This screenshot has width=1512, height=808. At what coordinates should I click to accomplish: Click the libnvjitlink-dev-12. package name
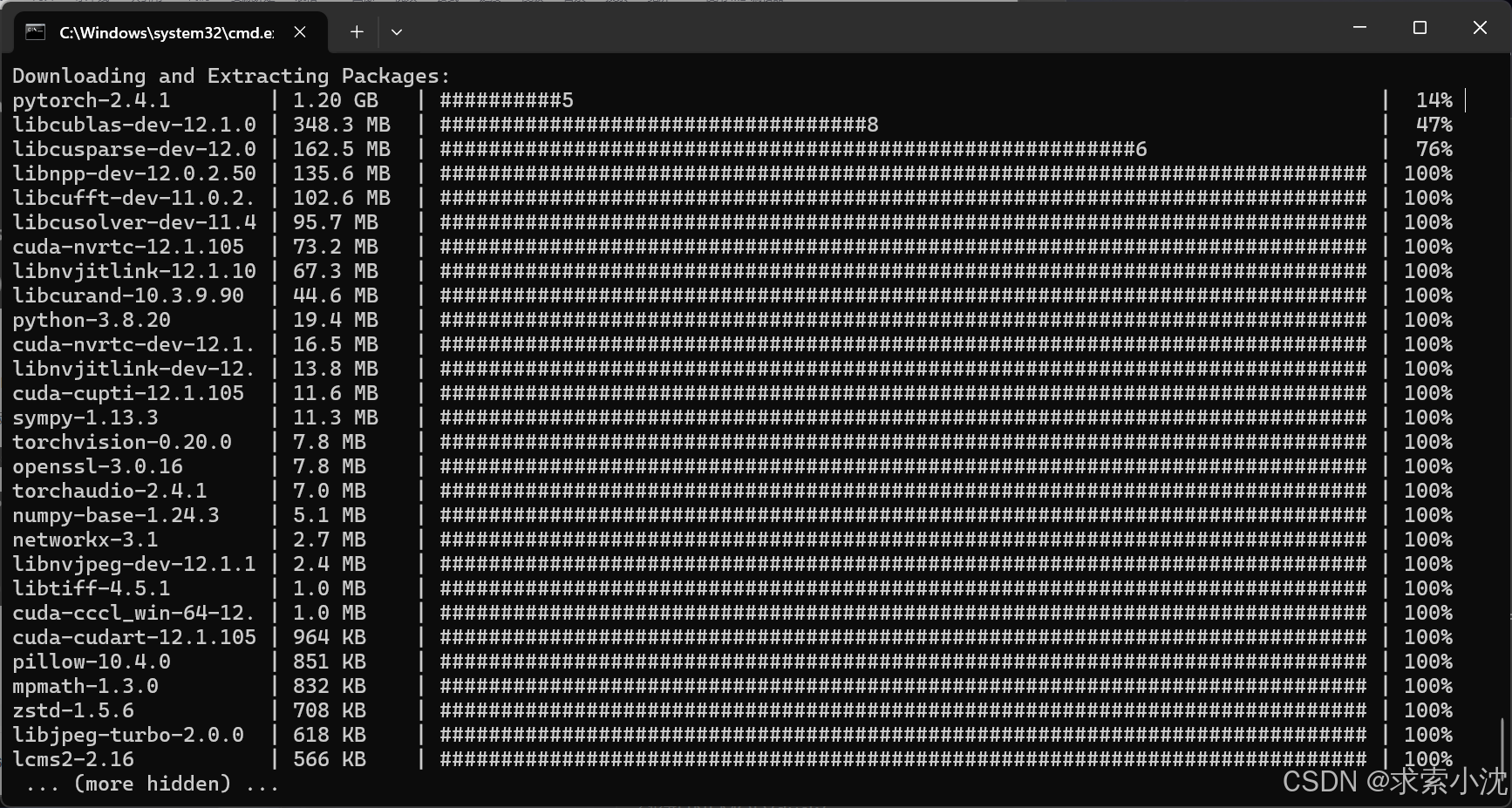(134, 369)
